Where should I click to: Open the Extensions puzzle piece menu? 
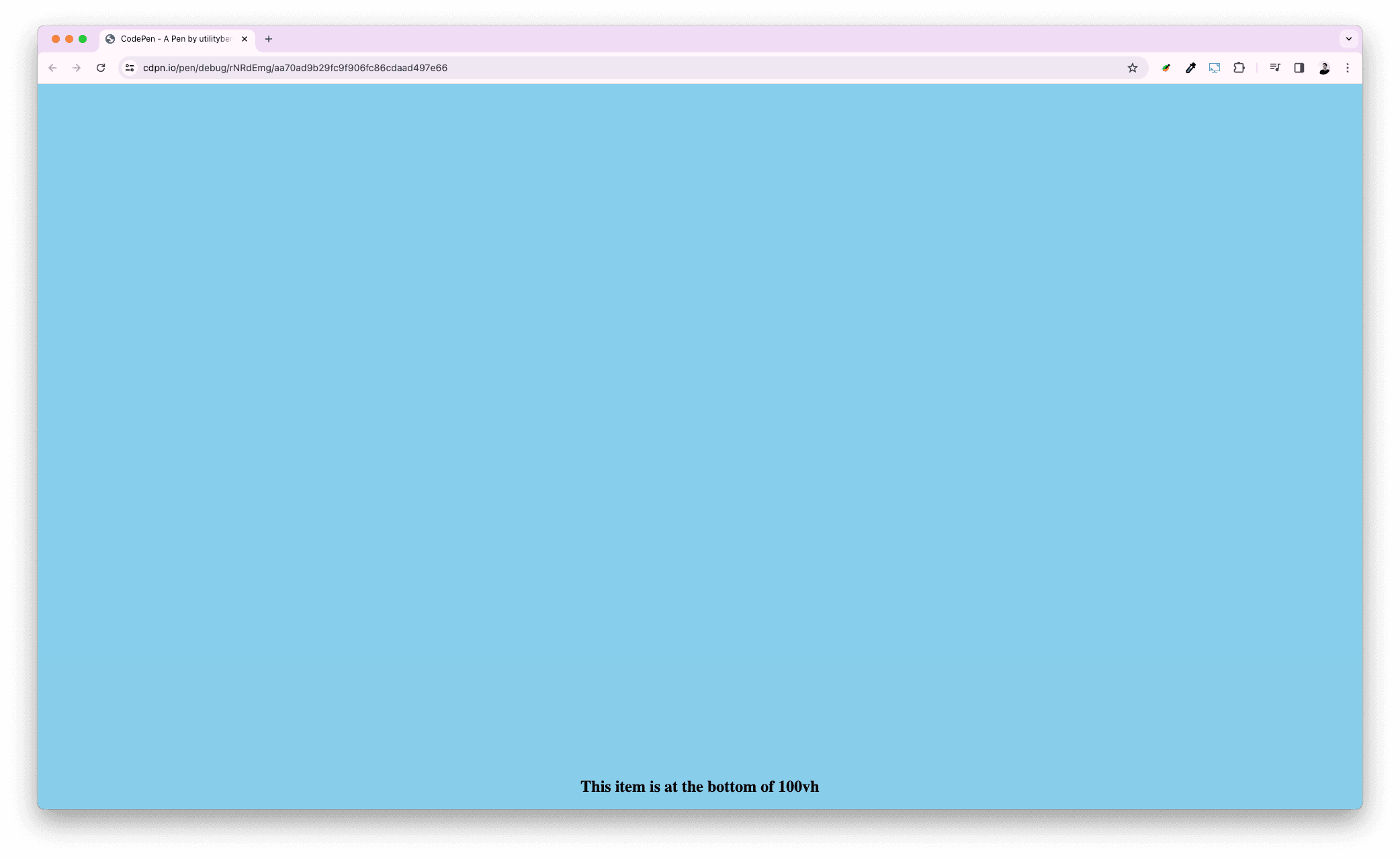(x=1239, y=68)
